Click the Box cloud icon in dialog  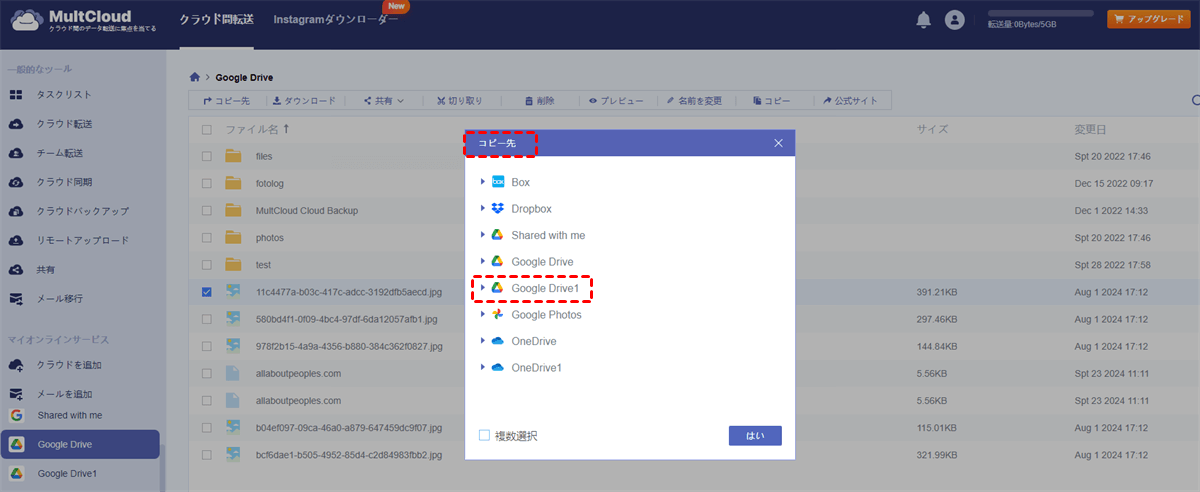pyautogui.click(x=497, y=182)
